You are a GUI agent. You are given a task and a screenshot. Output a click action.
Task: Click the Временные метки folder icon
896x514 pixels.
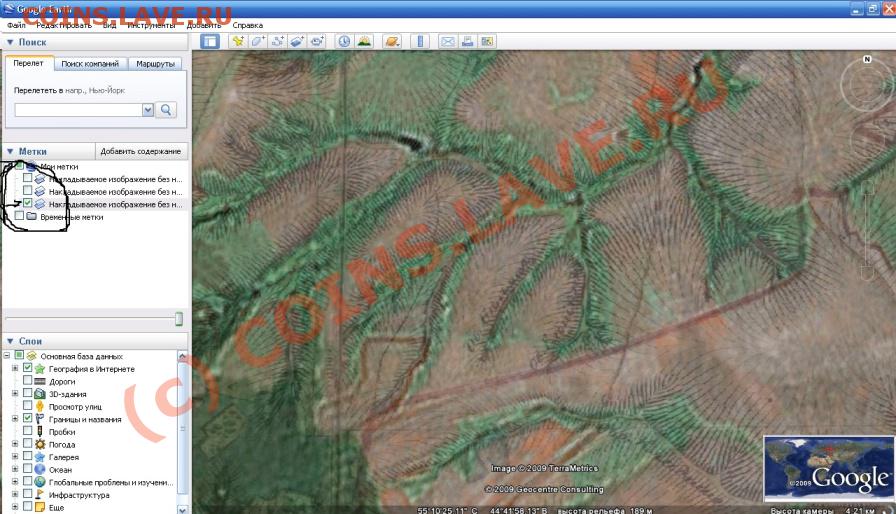click(31, 216)
